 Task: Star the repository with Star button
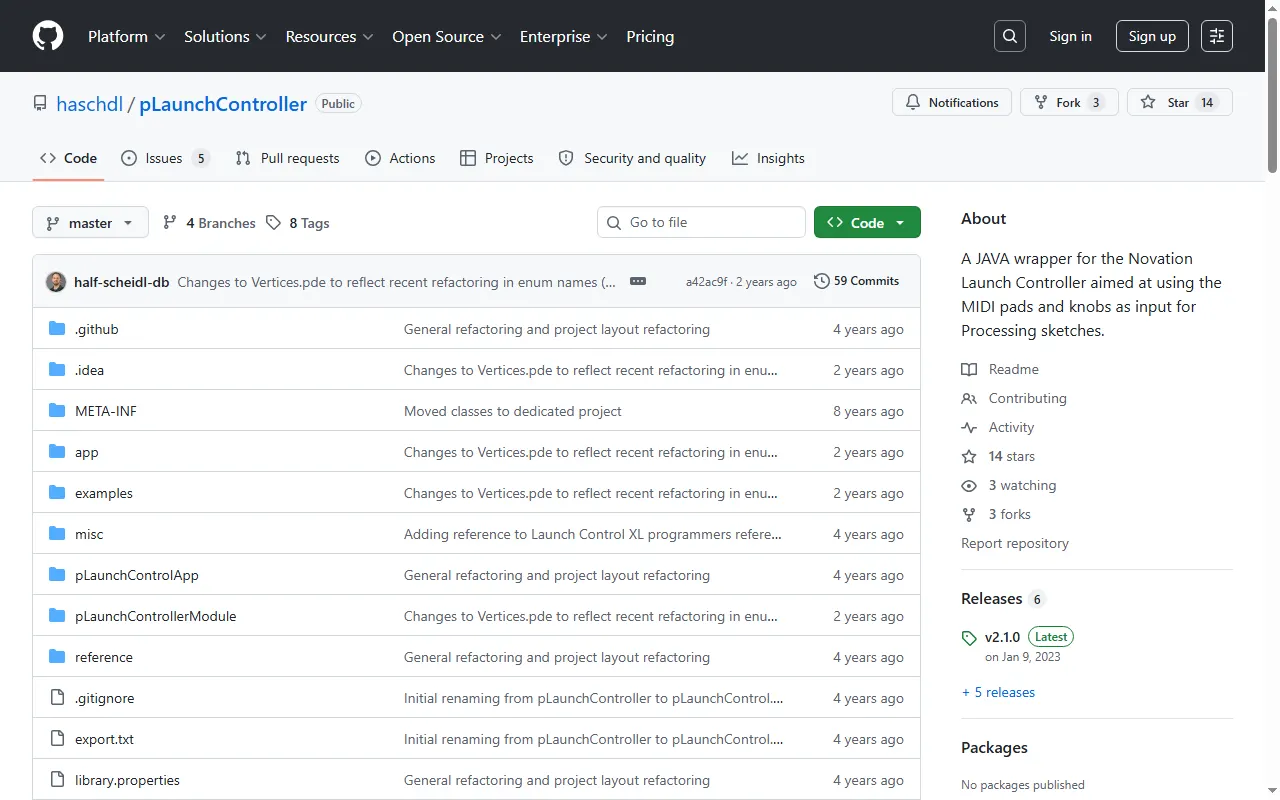tap(1180, 102)
